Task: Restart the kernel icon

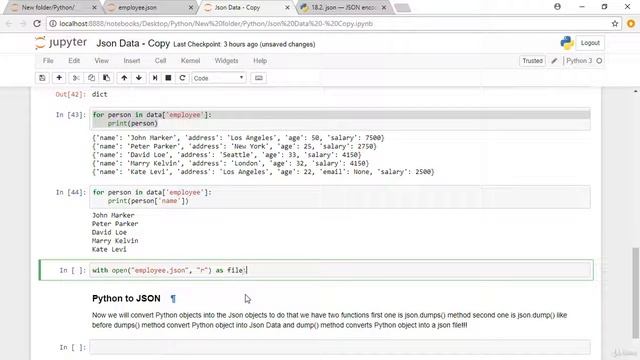Action: pos(182,78)
